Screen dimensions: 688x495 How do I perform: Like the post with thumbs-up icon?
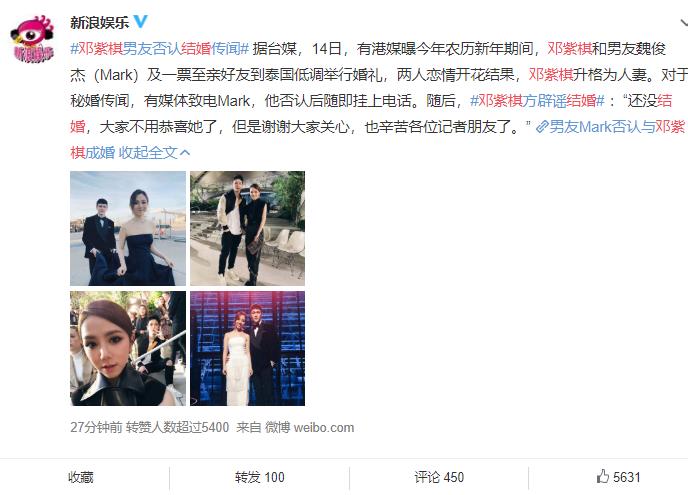pyautogui.click(x=618, y=477)
